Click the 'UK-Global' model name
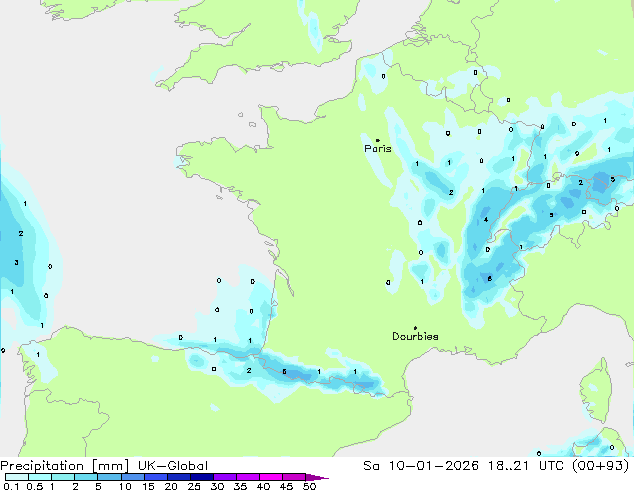The image size is (634, 490). tap(173, 466)
